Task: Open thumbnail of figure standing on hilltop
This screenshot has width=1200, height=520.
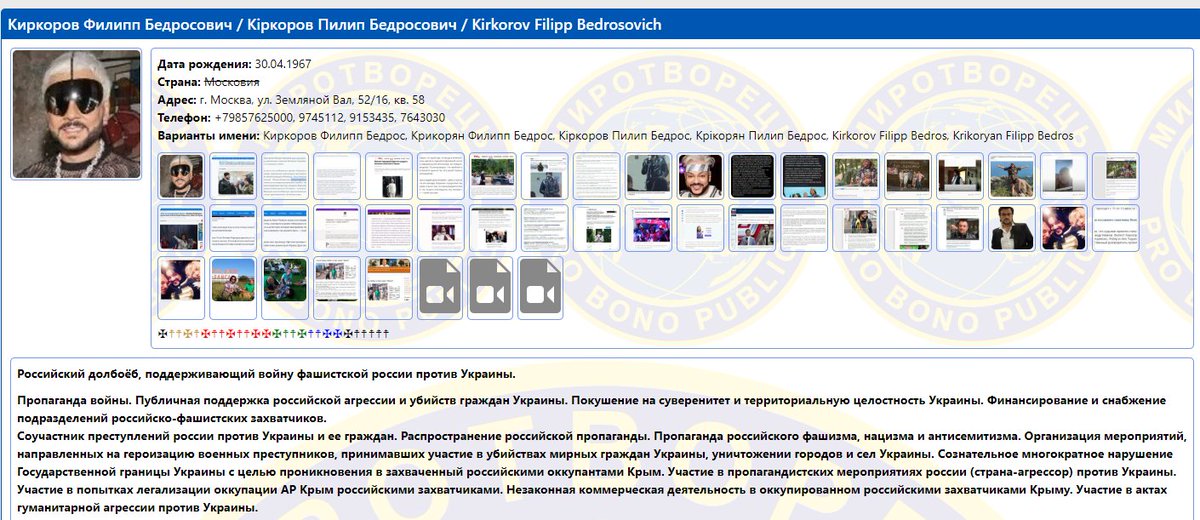Action: pos(1012,176)
